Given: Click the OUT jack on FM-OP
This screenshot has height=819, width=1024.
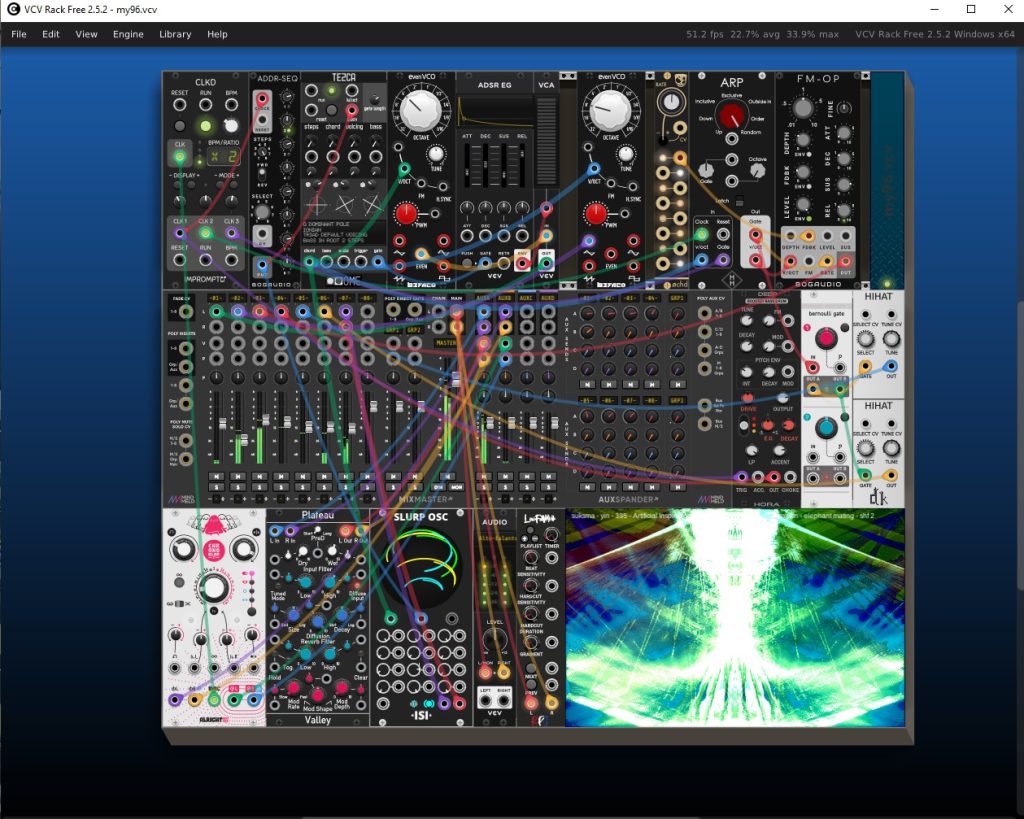Looking at the screenshot, I should click(x=846, y=262).
